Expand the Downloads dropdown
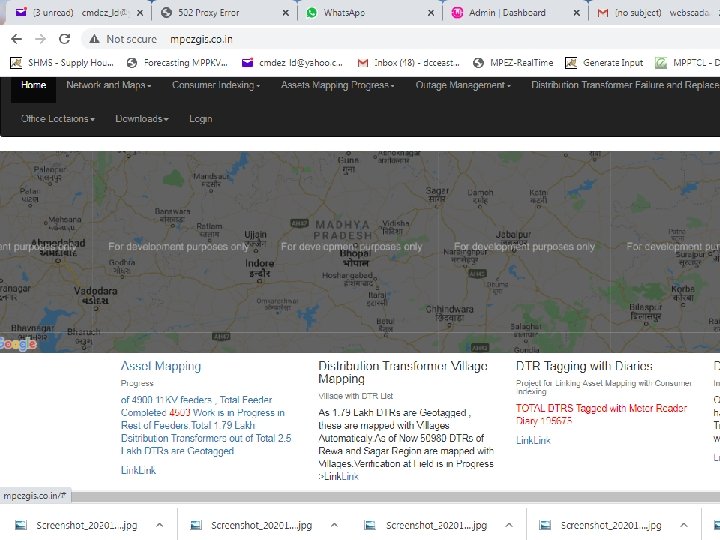720x540 pixels. (x=142, y=119)
